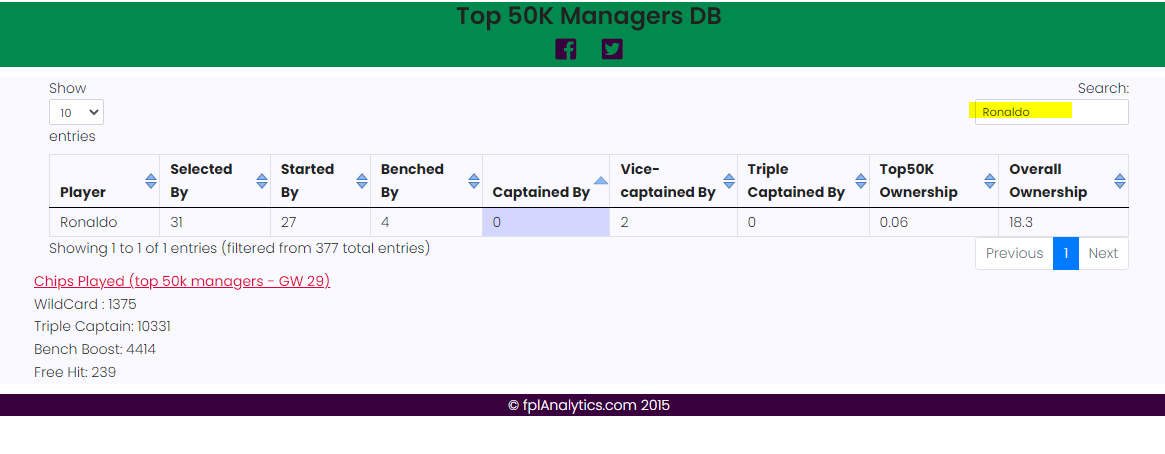Sort by Selected By column arrows
Viewport: 1165px width, 454px height.
[x=262, y=181]
